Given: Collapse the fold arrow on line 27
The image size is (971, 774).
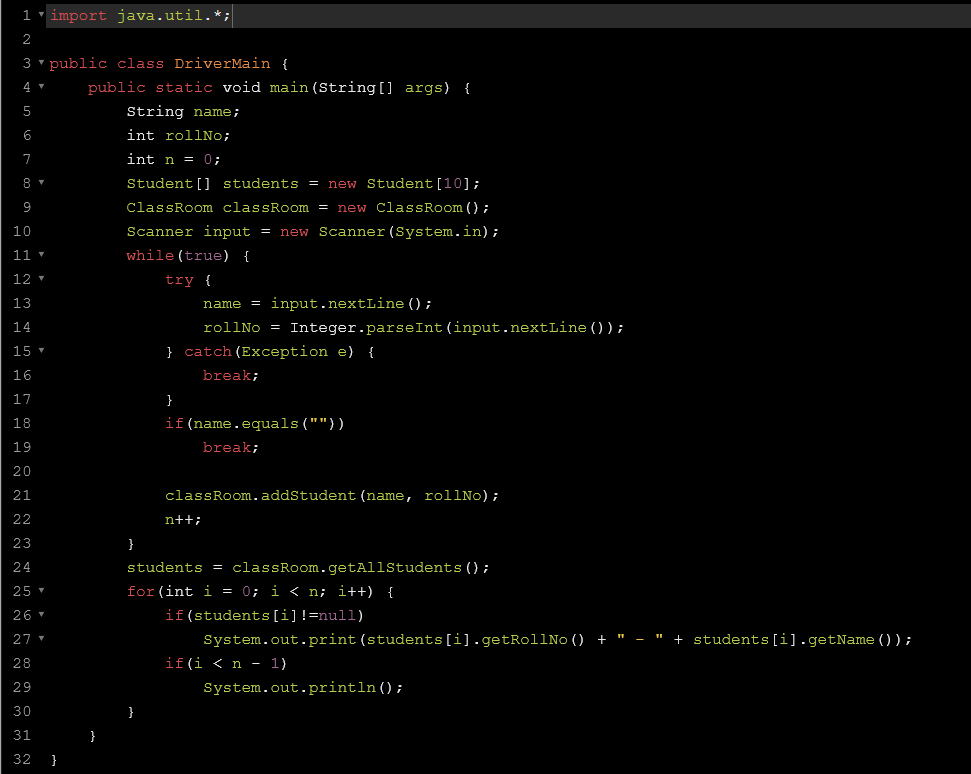Looking at the screenshot, I should (x=40, y=639).
